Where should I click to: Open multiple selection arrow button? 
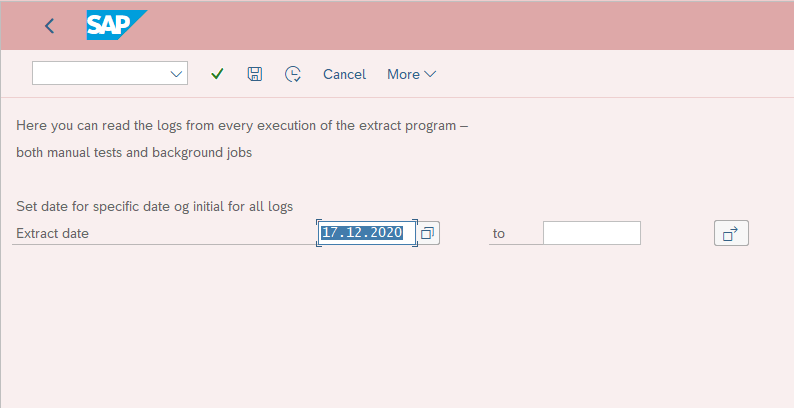point(731,233)
